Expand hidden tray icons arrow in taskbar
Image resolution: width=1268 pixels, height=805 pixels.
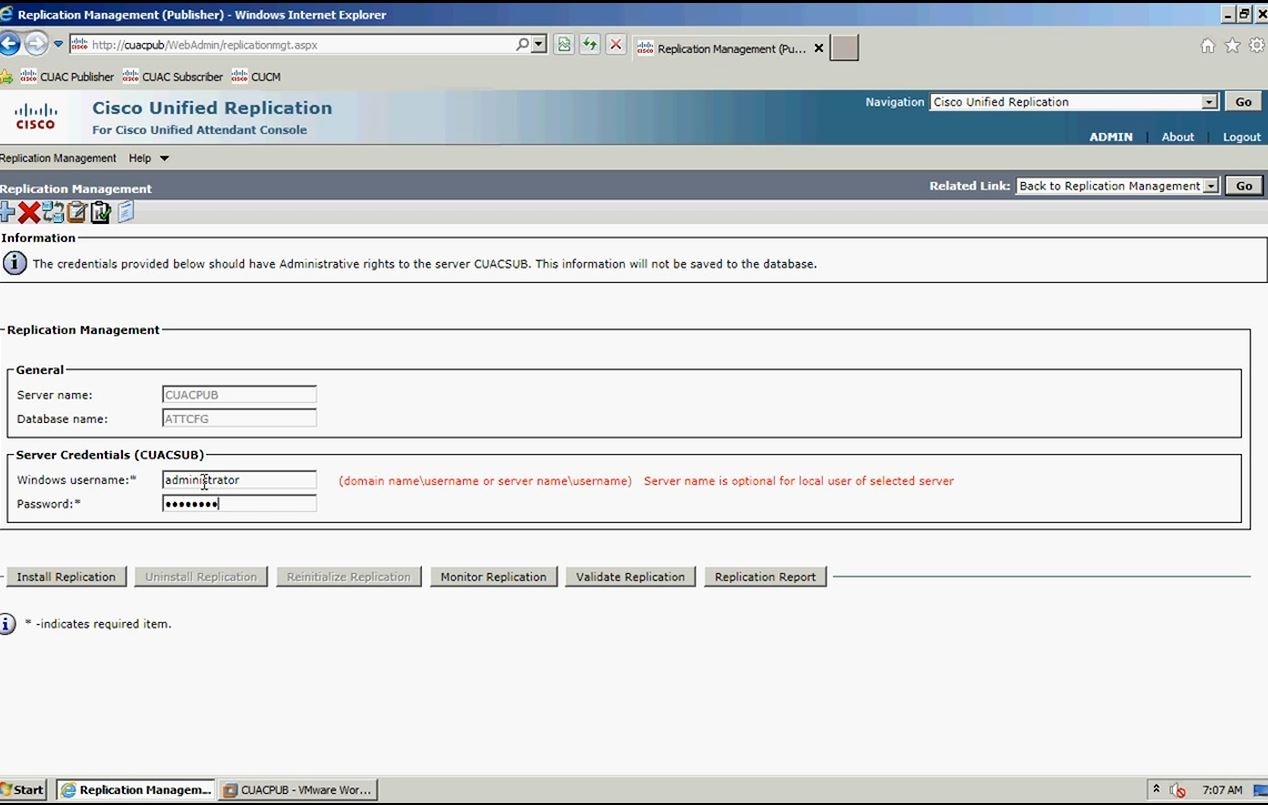point(1156,789)
